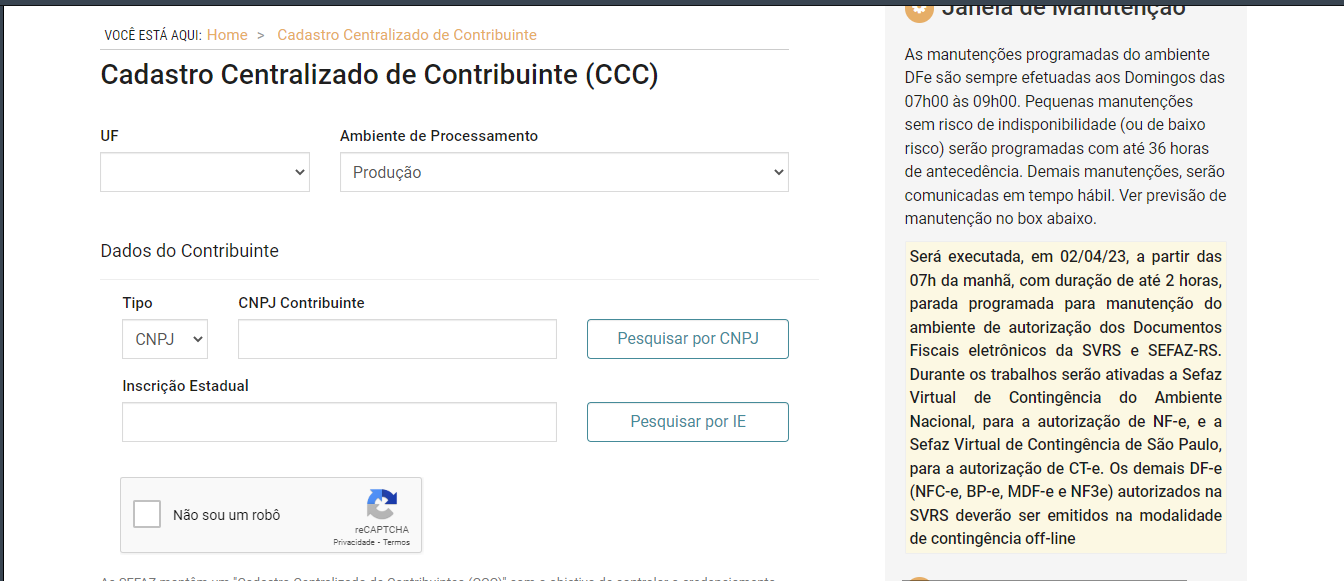Click the "Não sou um robô" label text
The image size is (1344, 581).
227,515
